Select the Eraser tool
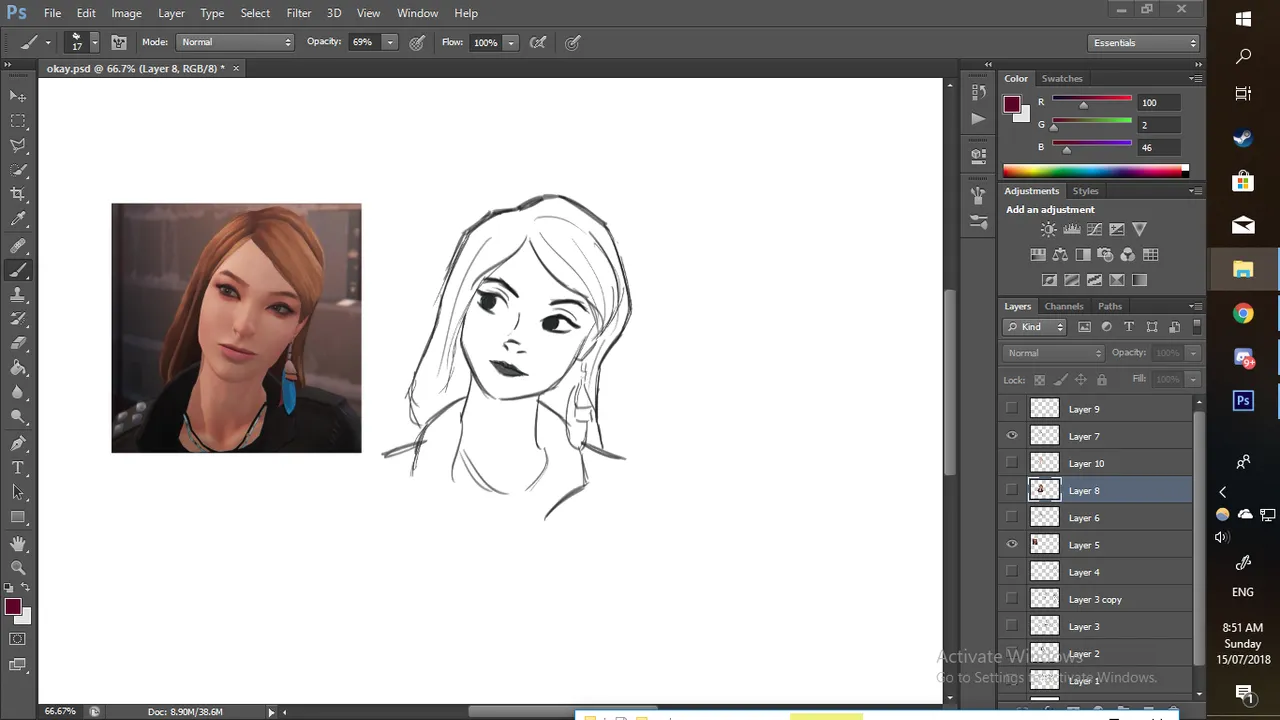The image size is (1280, 720). tap(18, 344)
